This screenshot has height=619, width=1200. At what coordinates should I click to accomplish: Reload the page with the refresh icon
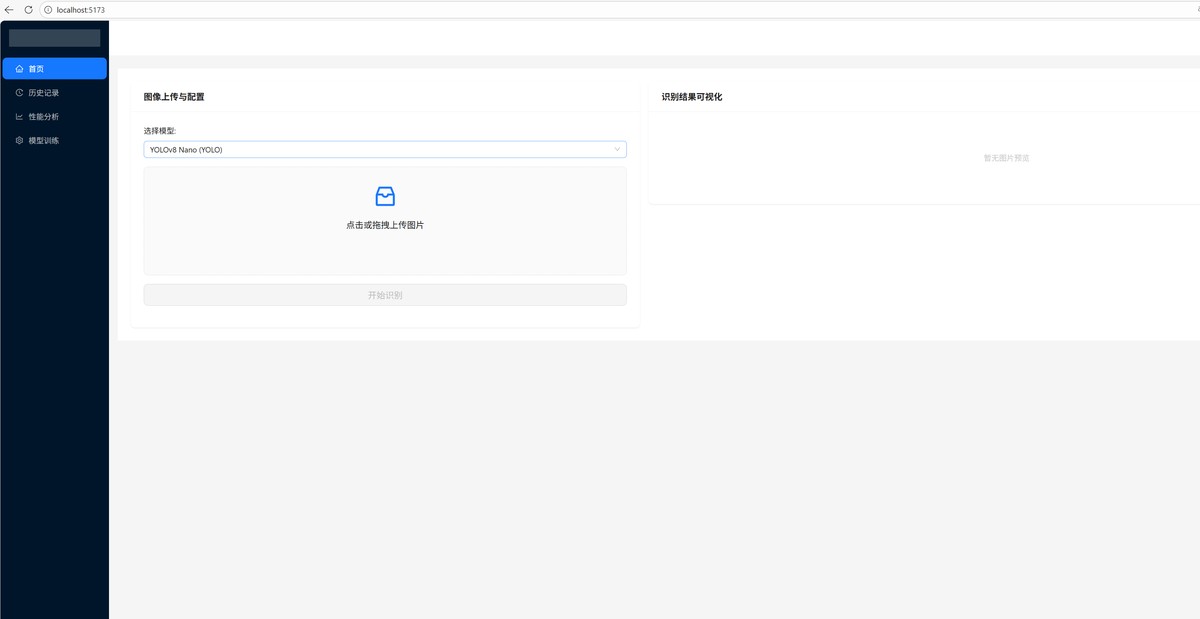point(28,9)
